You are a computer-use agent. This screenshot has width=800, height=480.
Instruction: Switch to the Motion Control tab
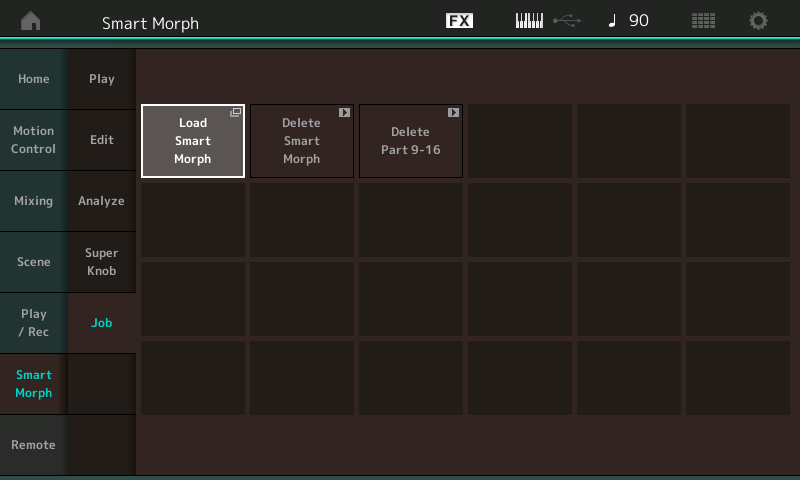(33, 140)
